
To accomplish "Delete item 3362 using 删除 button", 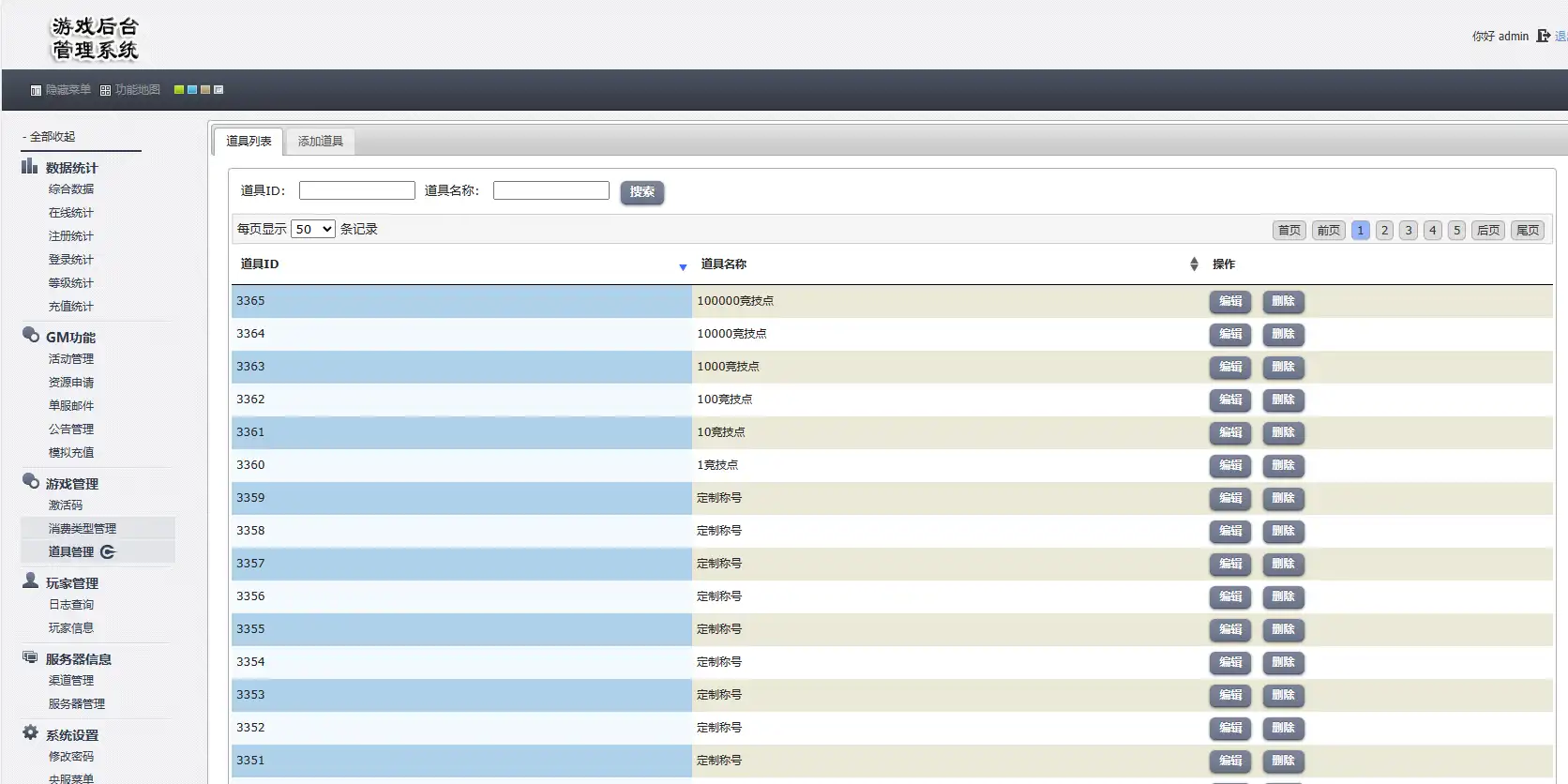I will (x=1283, y=400).
